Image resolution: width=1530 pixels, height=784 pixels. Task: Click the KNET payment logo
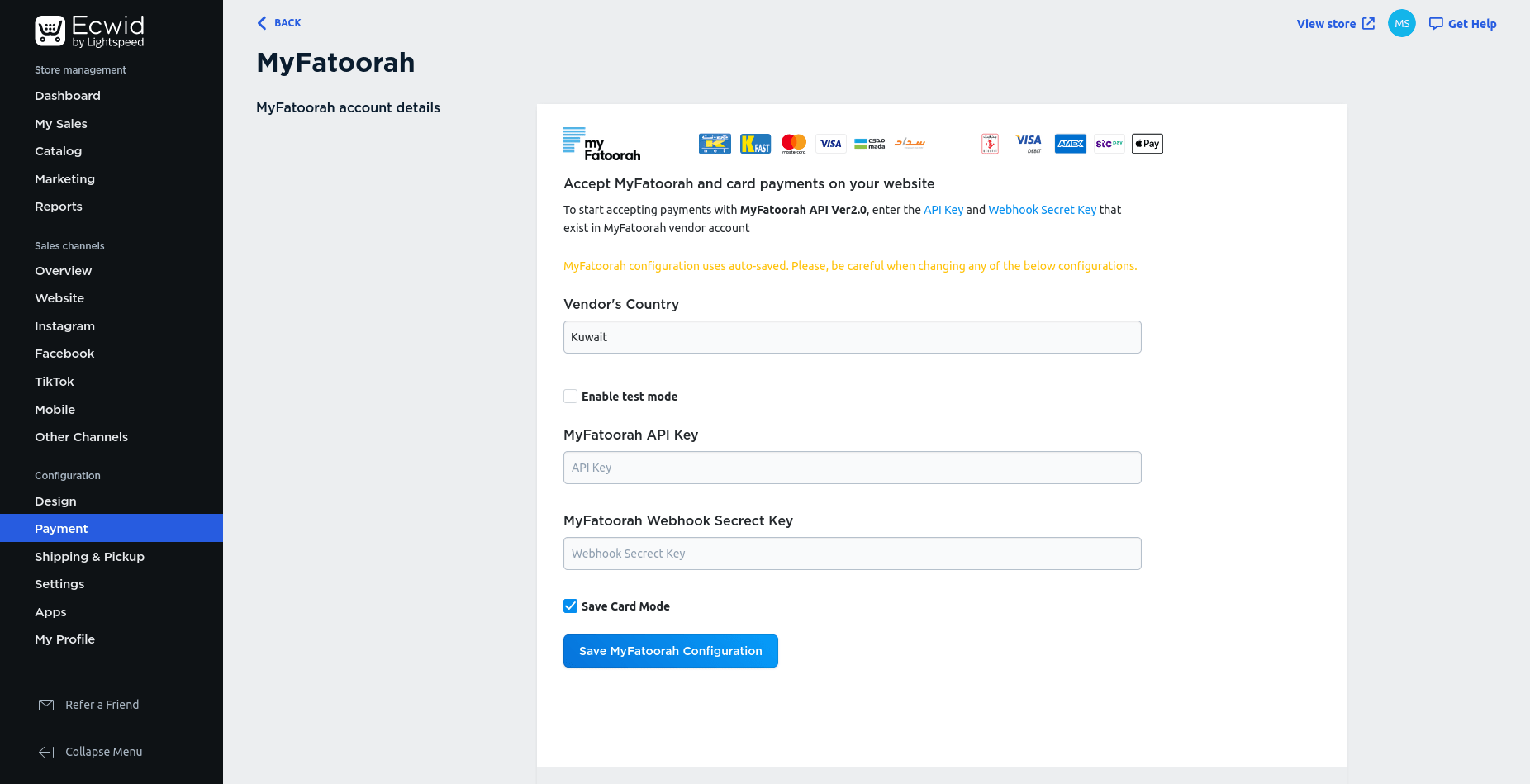[715, 144]
